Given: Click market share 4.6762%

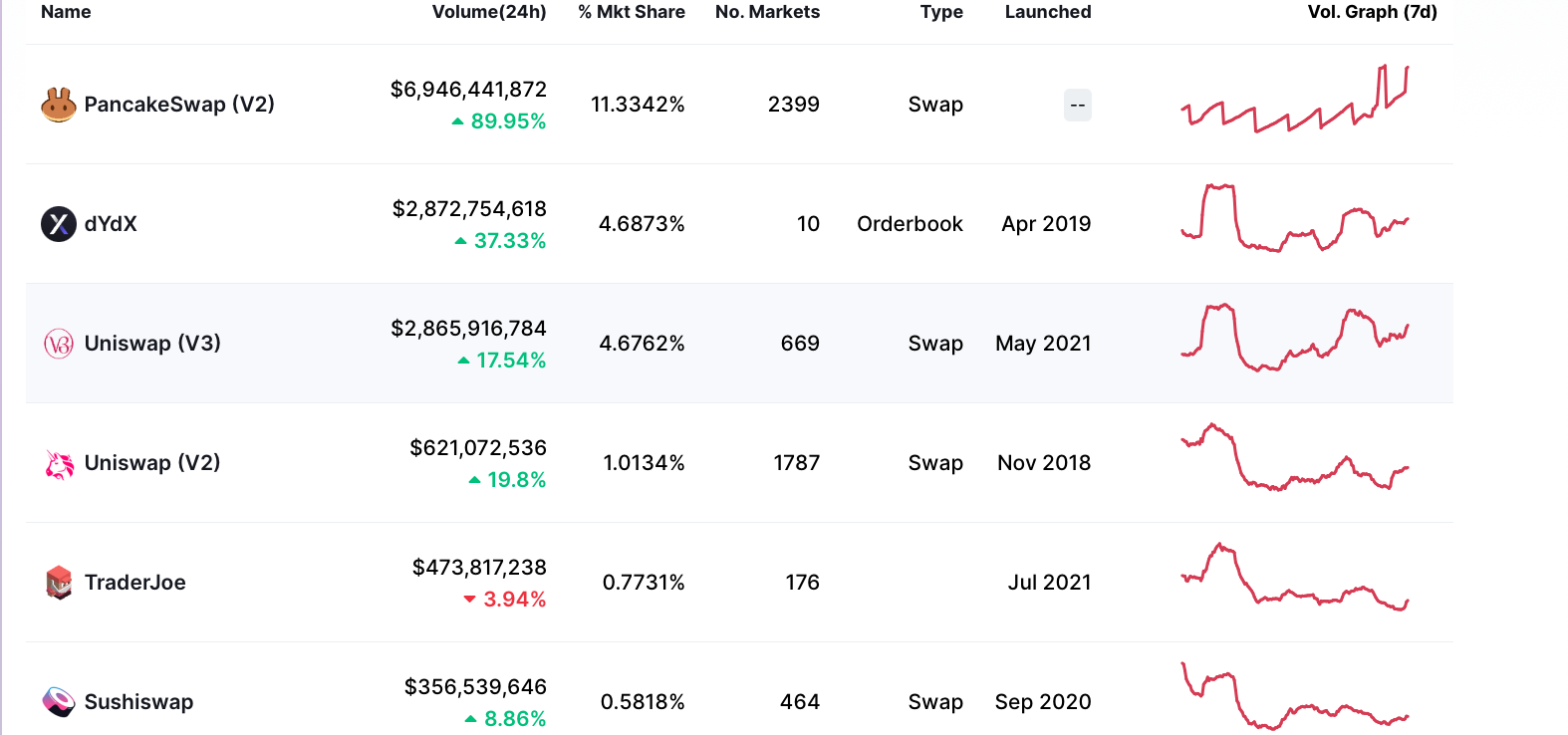Looking at the screenshot, I should pyautogui.click(x=642, y=344).
